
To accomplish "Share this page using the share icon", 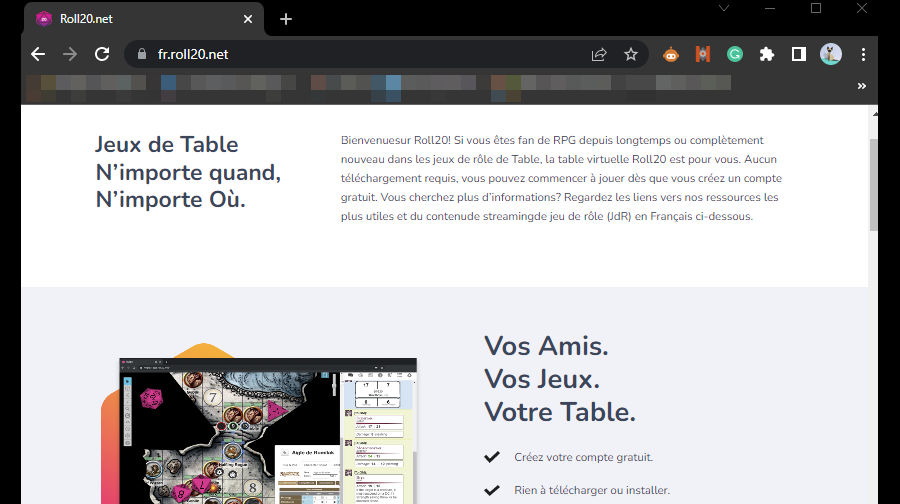I will (x=599, y=54).
